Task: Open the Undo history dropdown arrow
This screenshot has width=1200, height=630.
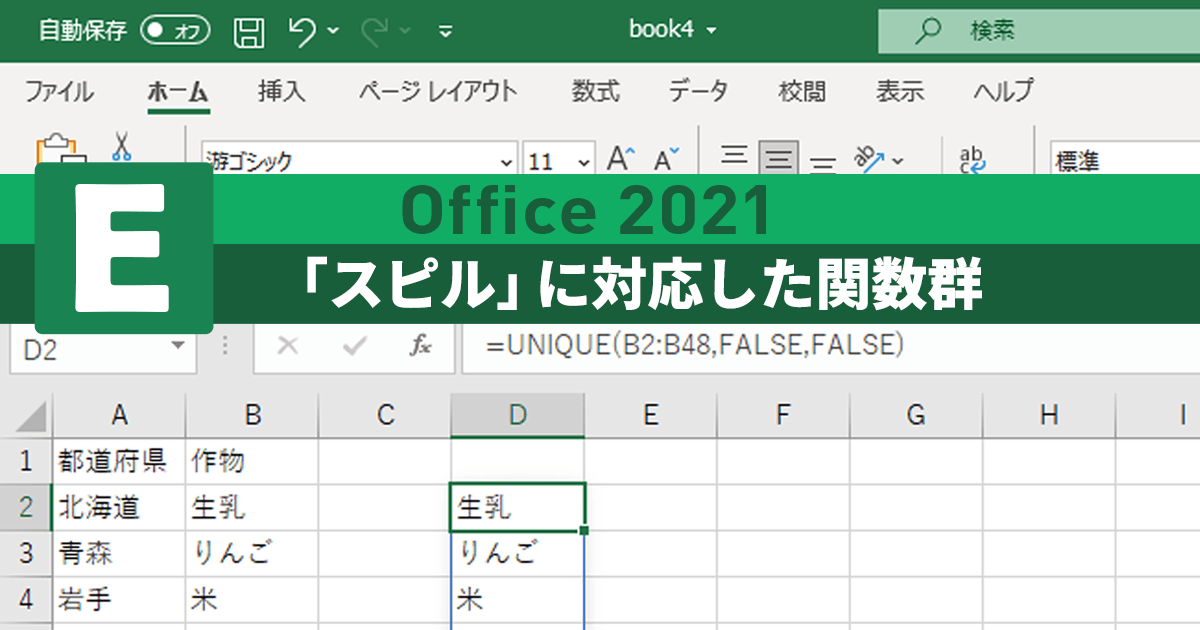Action: 333,31
